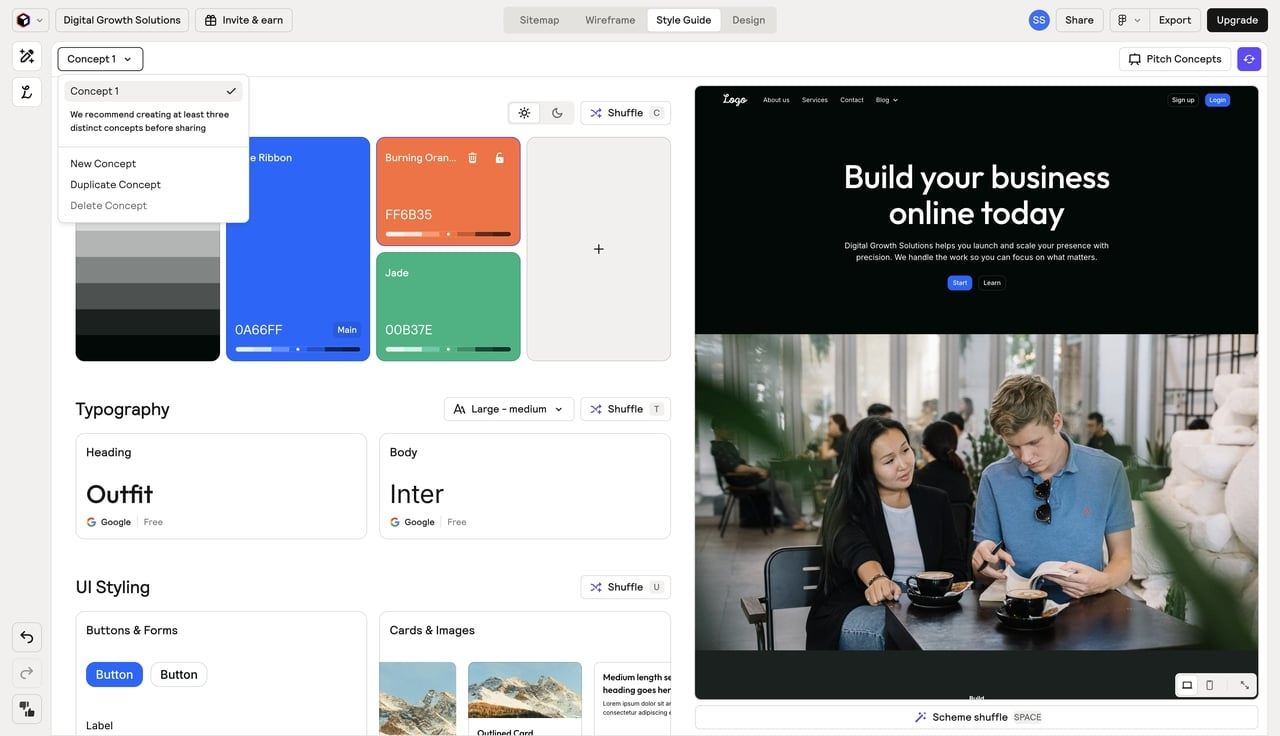Click the Export button
The height and width of the screenshot is (736, 1280).
[1175, 20]
